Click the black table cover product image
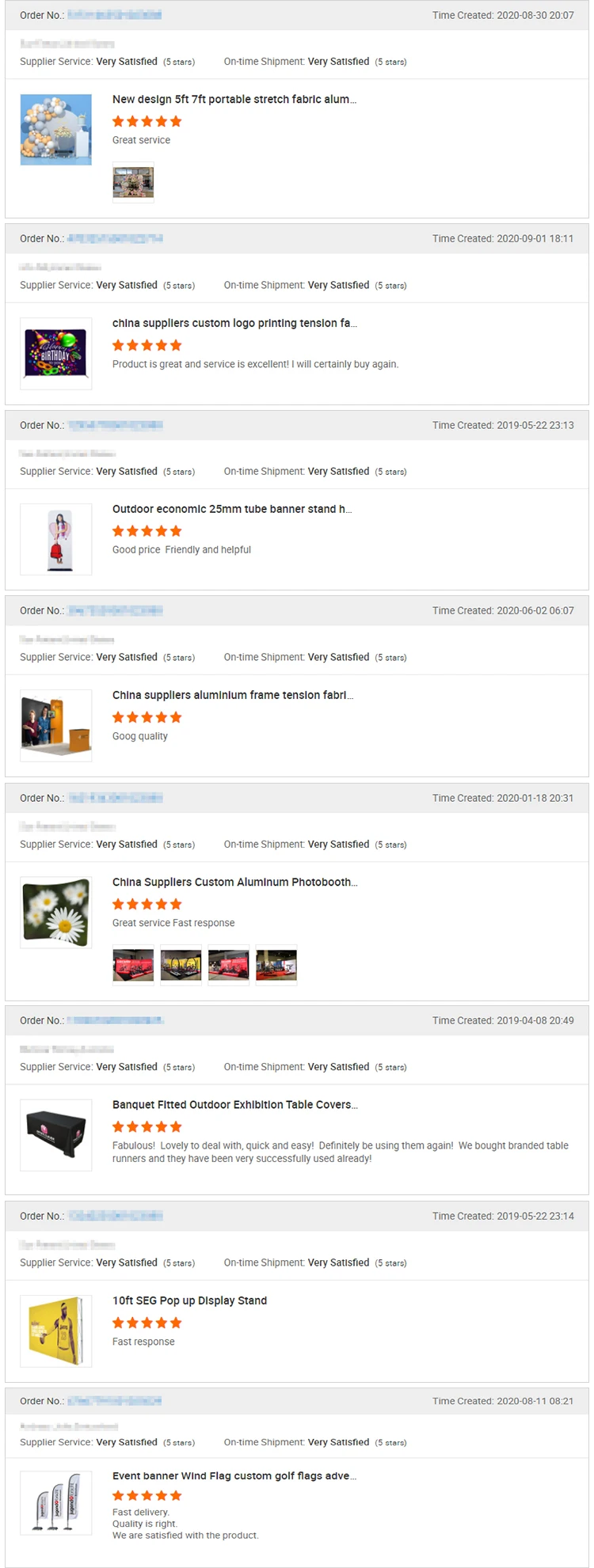 (55, 1134)
